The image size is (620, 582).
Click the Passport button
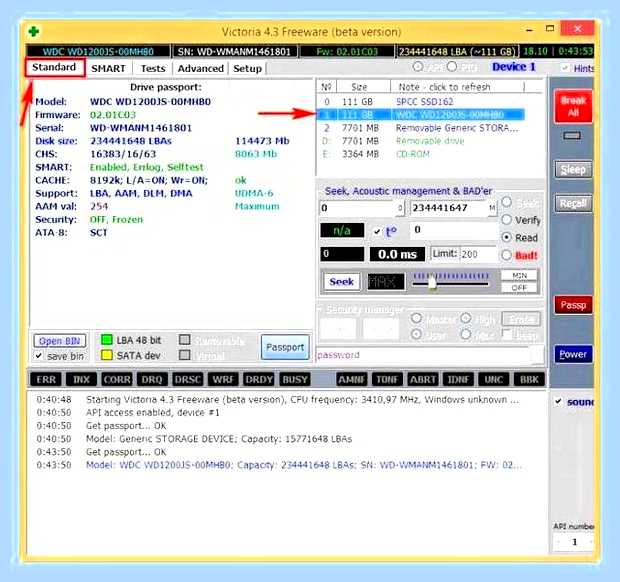click(x=285, y=347)
